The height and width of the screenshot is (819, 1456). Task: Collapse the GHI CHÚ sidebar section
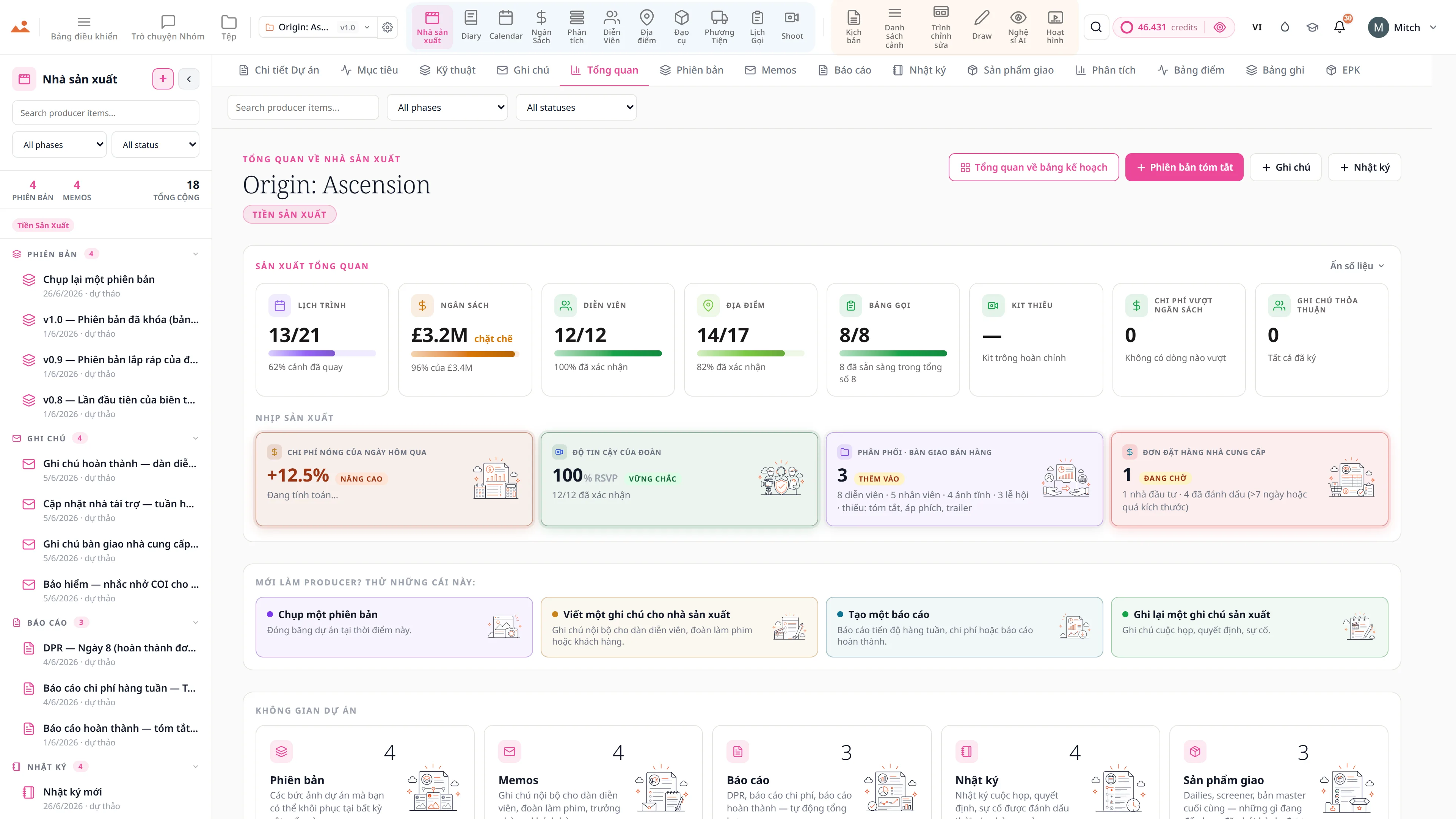click(x=196, y=438)
